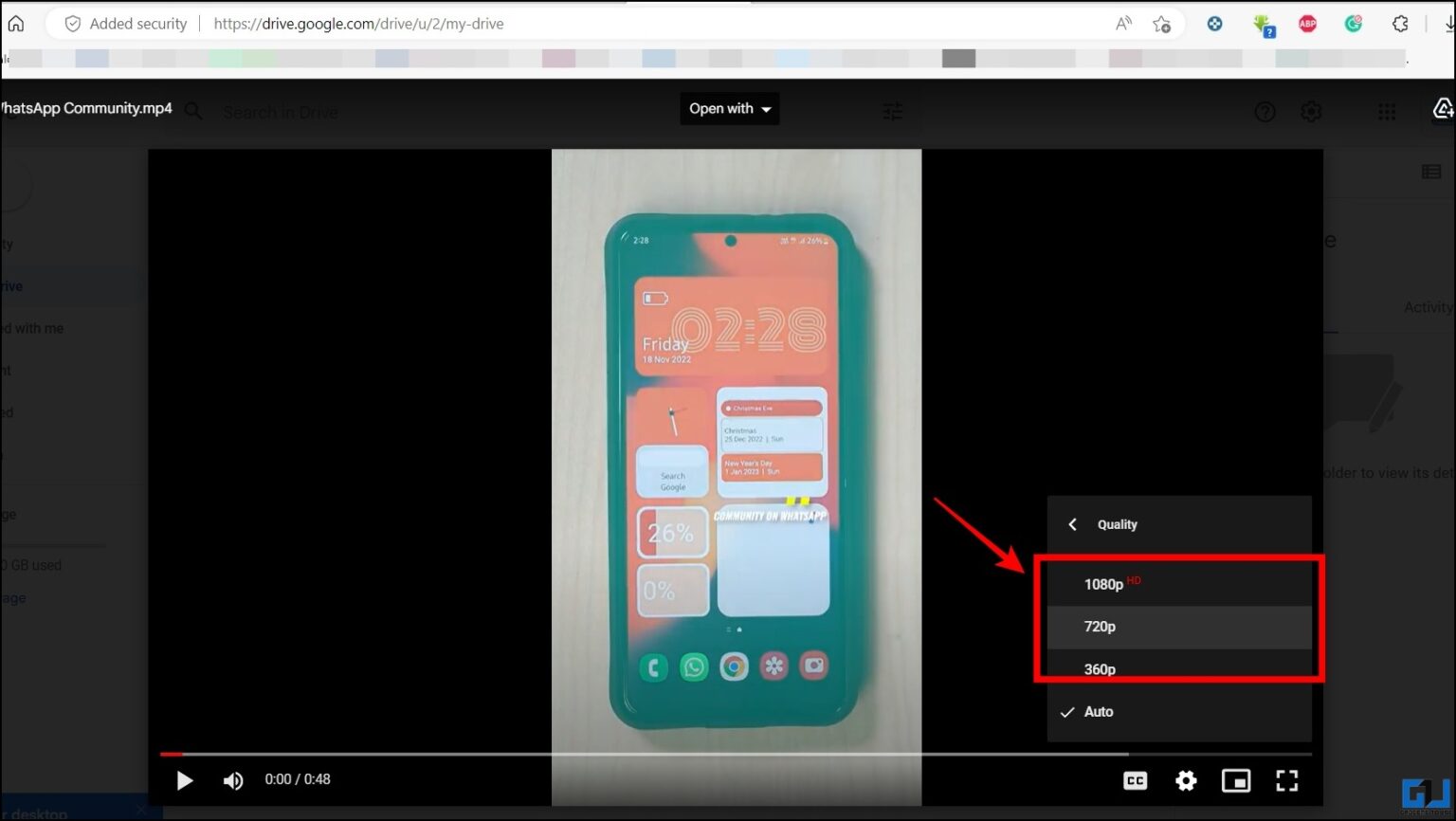This screenshot has height=821, width=1456.
Task: Click the drive.google.com address bar
Action: [x=360, y=24]
